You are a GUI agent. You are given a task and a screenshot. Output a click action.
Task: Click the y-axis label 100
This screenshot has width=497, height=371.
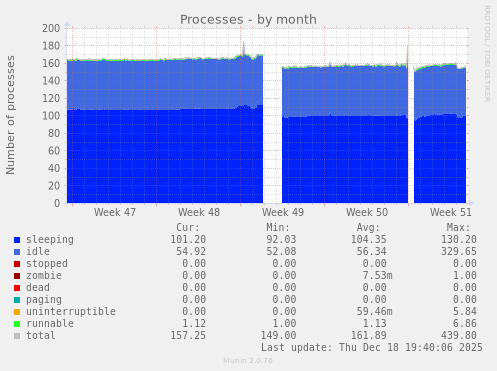coord(51,116)
